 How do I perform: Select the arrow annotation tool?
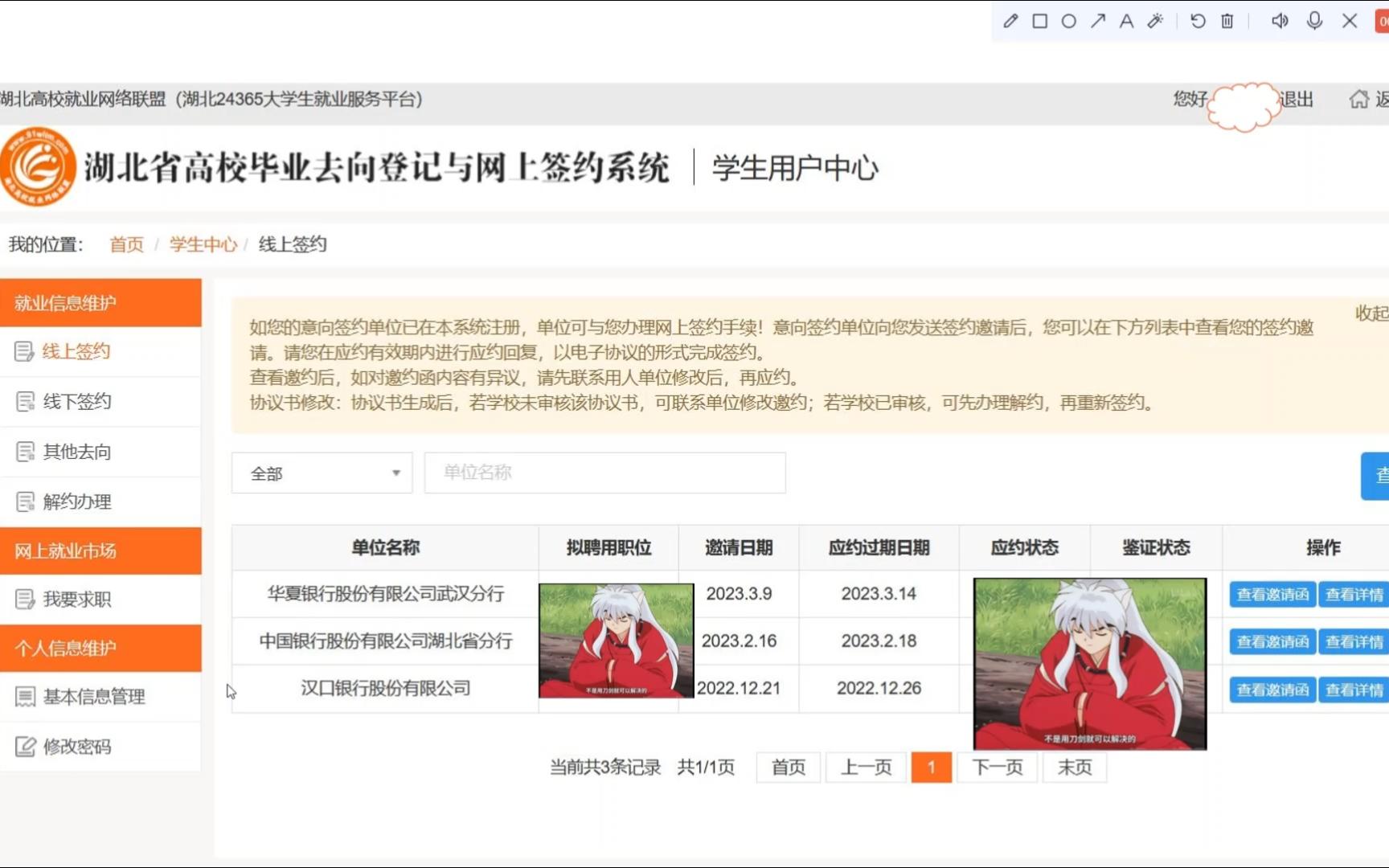point(1097,21)
